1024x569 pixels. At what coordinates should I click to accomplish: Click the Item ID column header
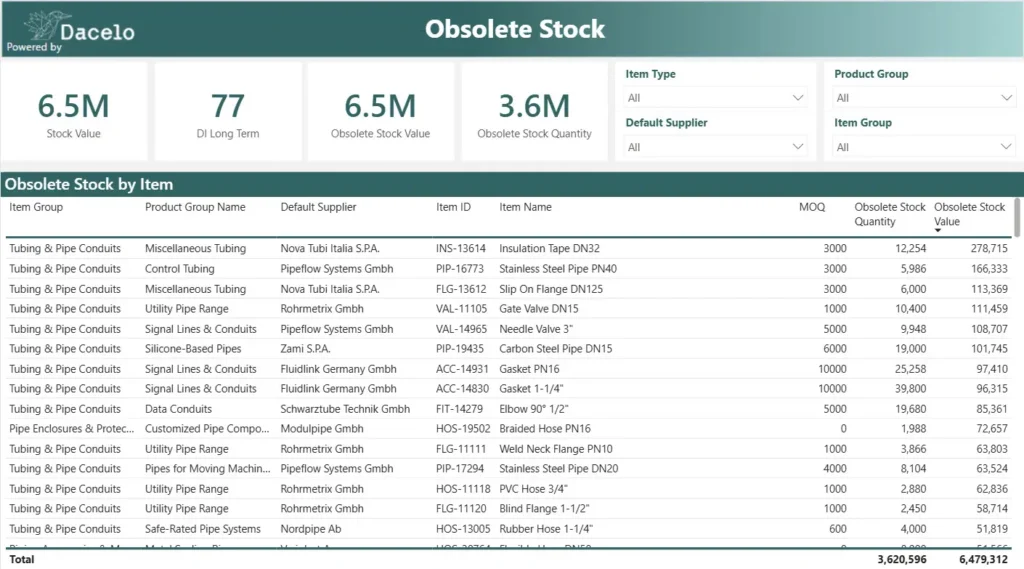click(453, 208)
